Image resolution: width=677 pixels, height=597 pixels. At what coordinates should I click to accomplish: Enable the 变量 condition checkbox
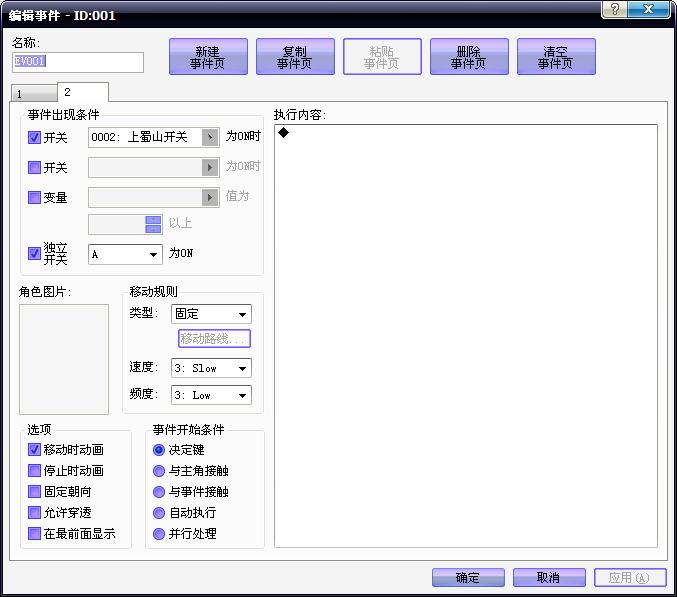34,198
